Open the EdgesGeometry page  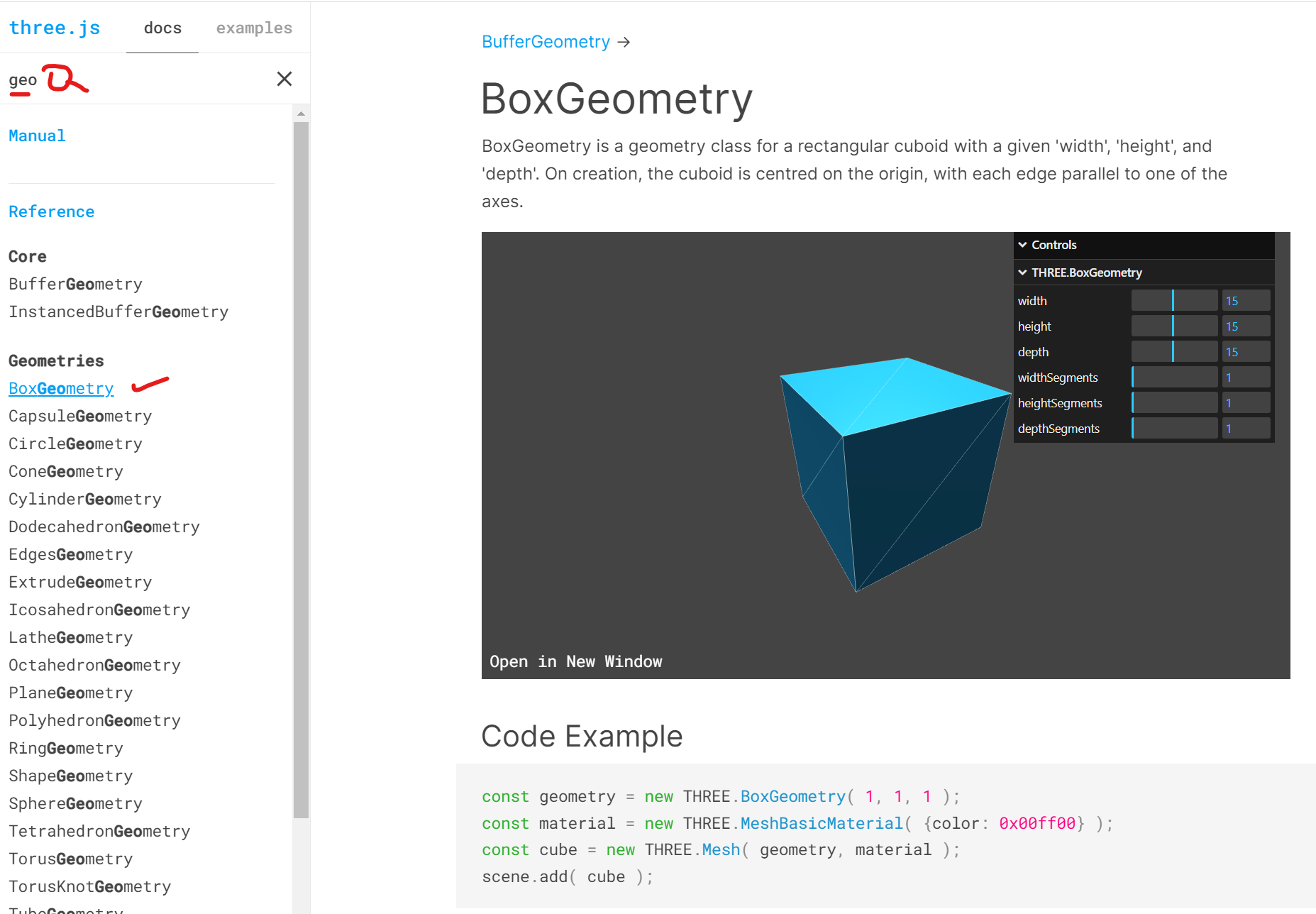tap(70, 554)
